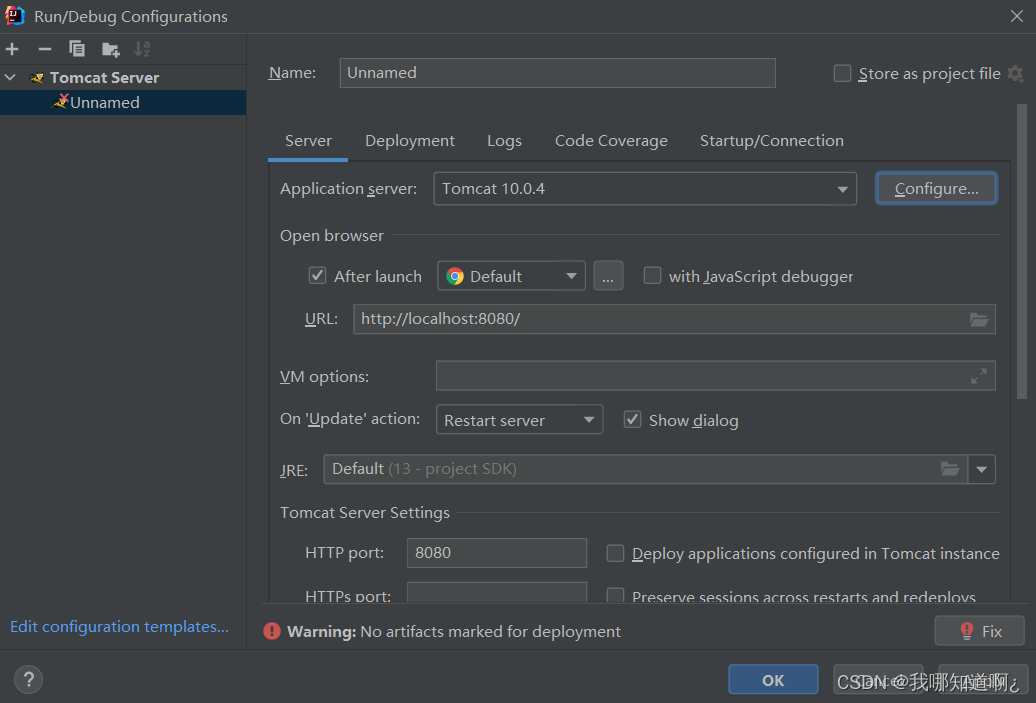Click the Configure... button
Viewport: 1036px width, 703px height.
coord(936,189)
